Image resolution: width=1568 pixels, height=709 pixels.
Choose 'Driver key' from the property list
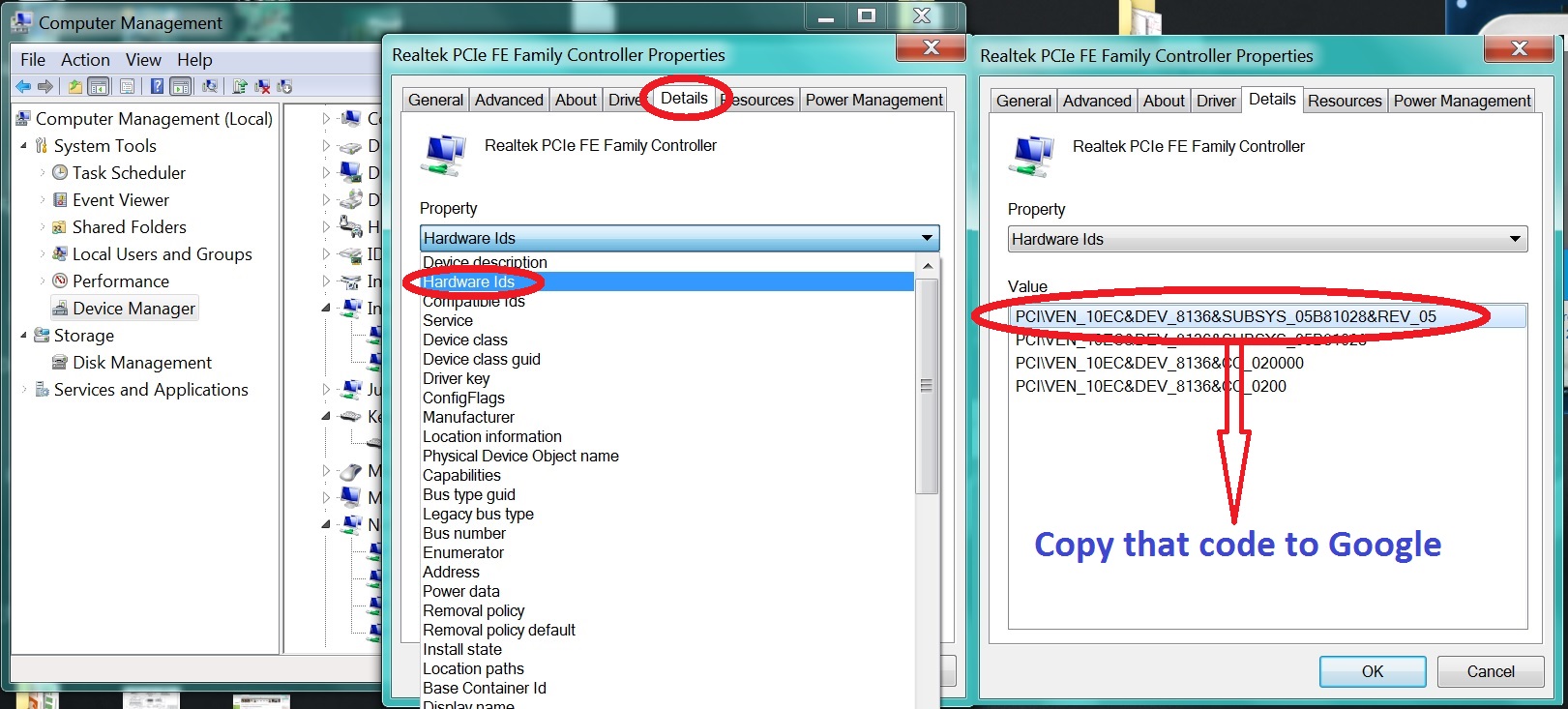pyautogui.click(x=667, y=378)
